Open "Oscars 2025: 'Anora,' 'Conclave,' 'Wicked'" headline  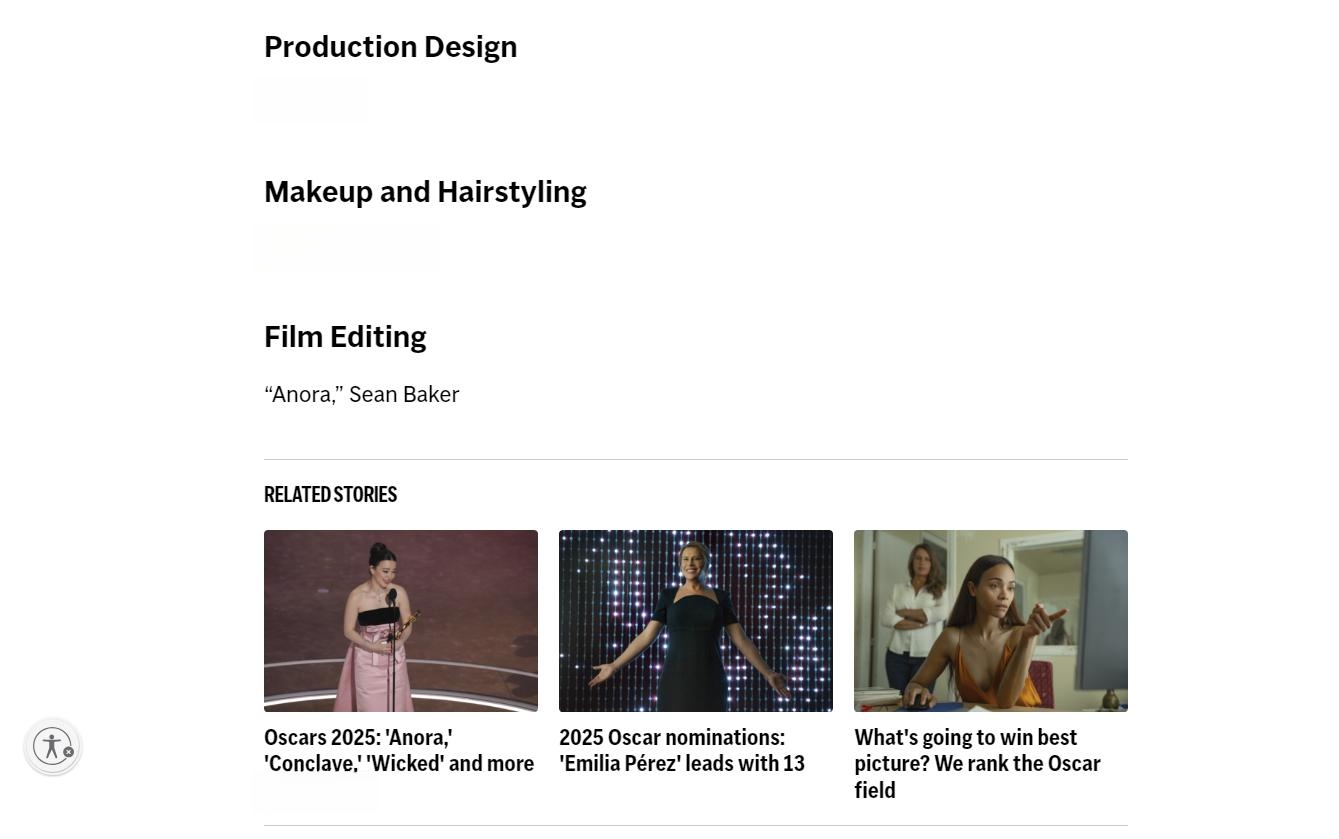click(398, 750)
